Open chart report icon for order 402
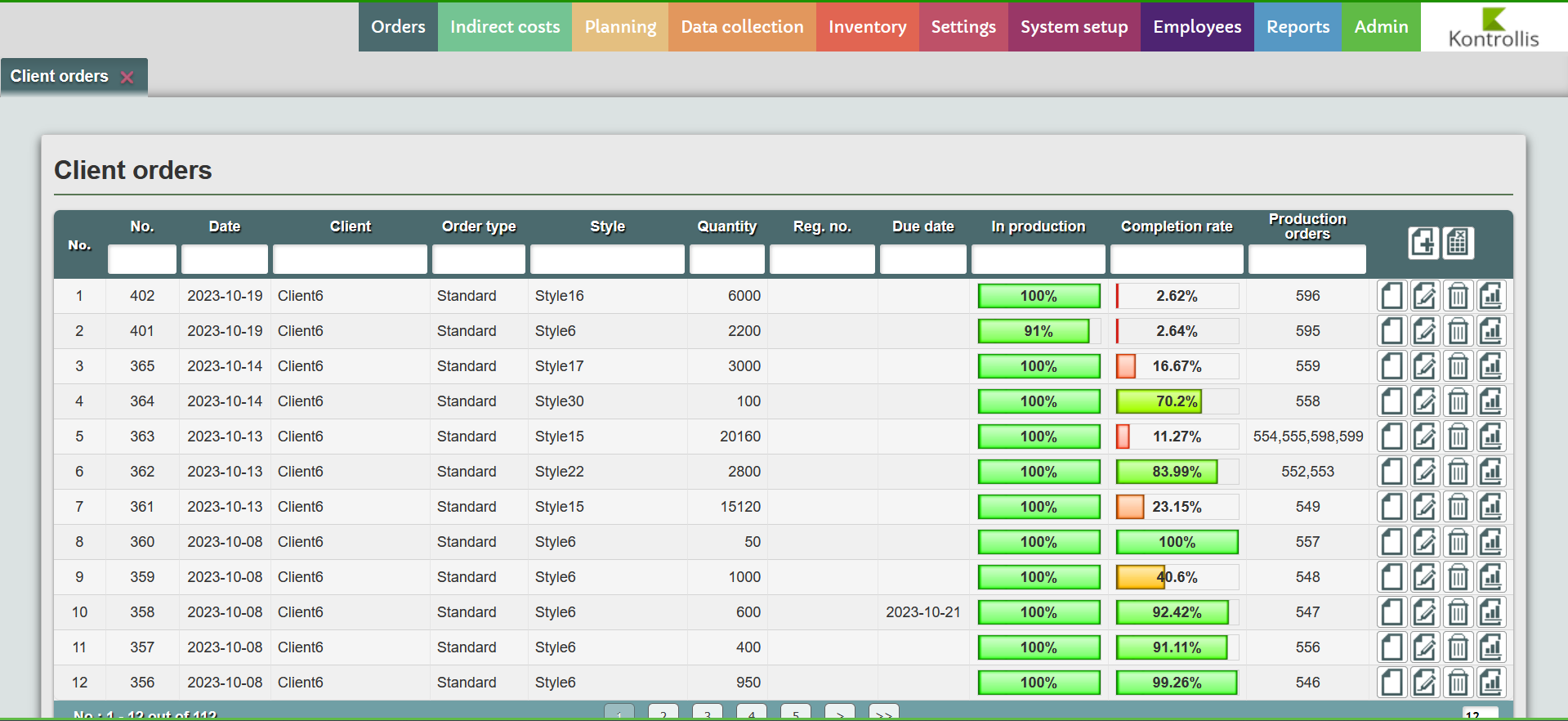 [x=1491, y=296]
